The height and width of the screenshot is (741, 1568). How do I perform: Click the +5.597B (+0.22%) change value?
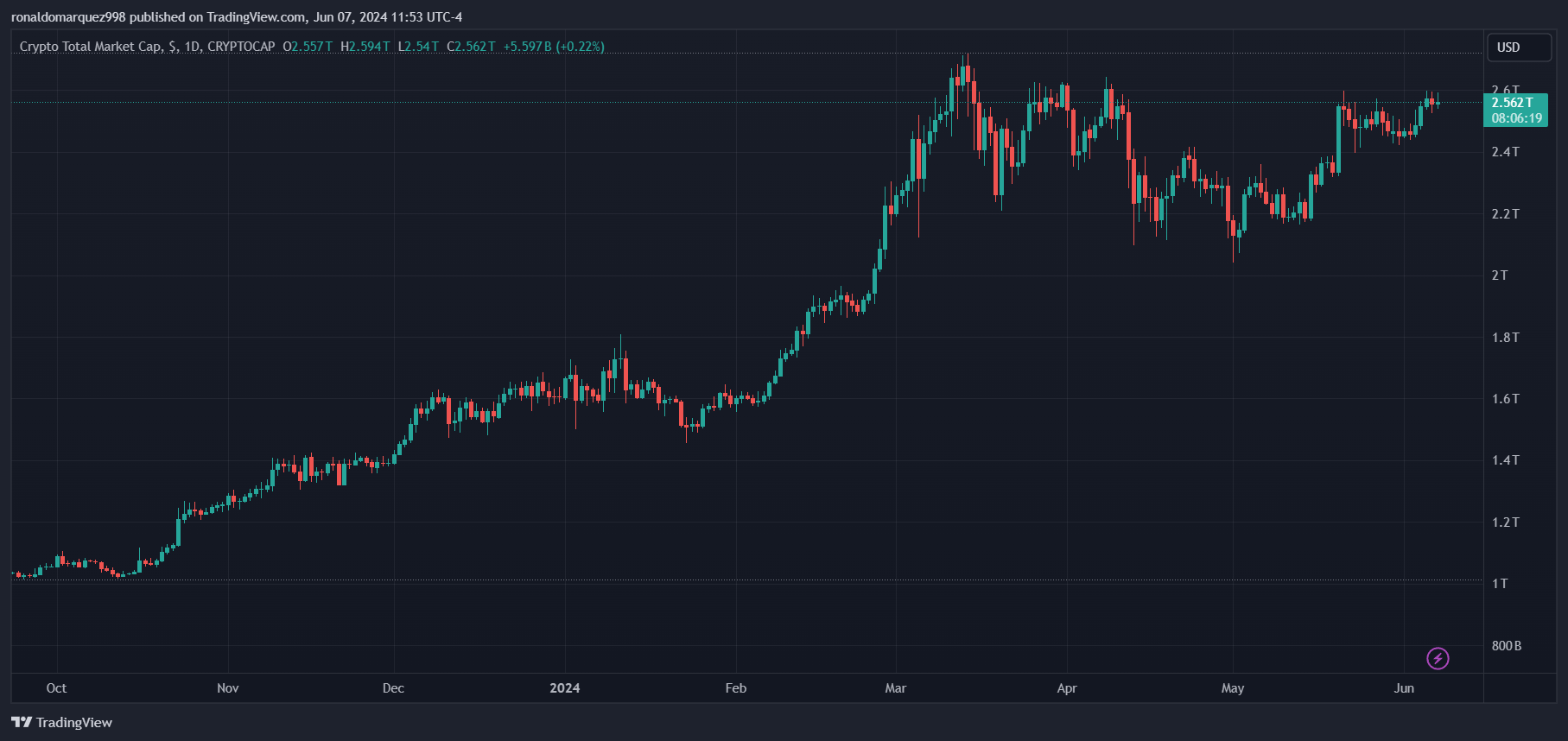[x=554, y=47]
